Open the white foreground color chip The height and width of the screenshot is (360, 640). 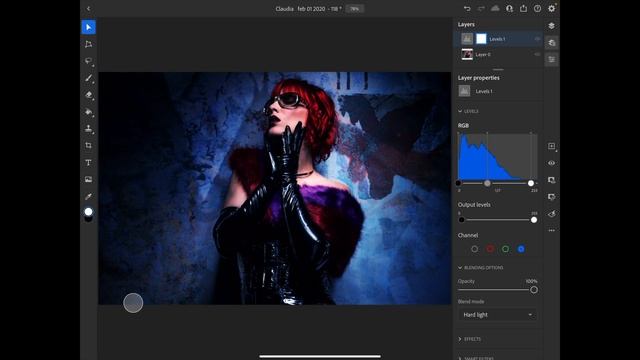(x=89, y=211)
